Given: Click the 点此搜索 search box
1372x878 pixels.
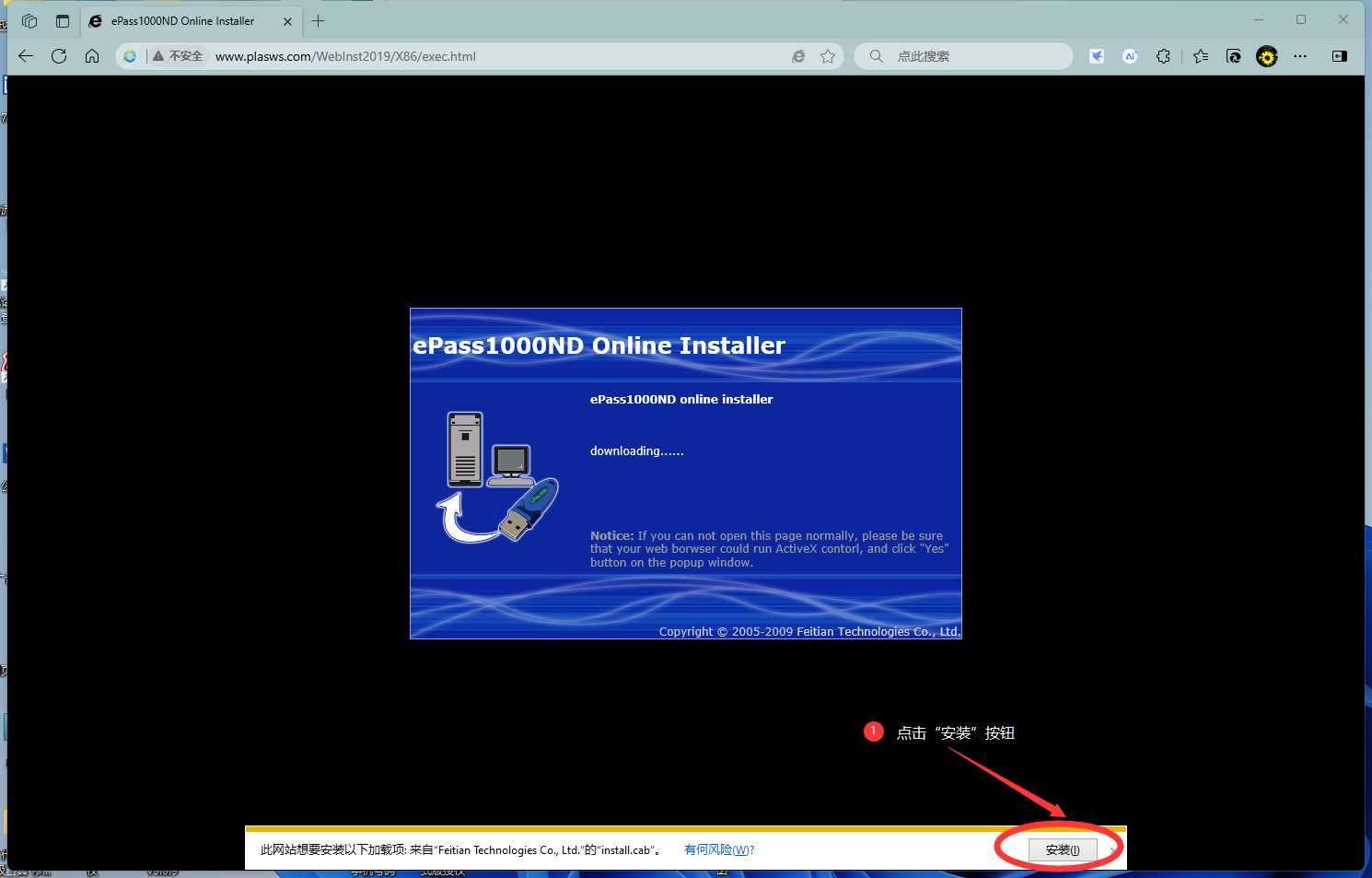Looking at the screenshot, I should coord(963,56).
